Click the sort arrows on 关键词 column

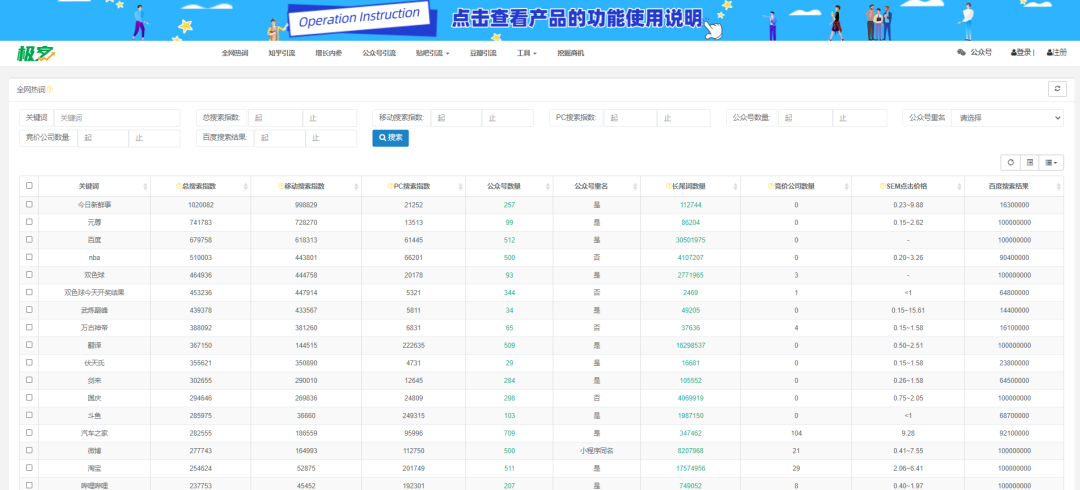click(x=145, y=187)
